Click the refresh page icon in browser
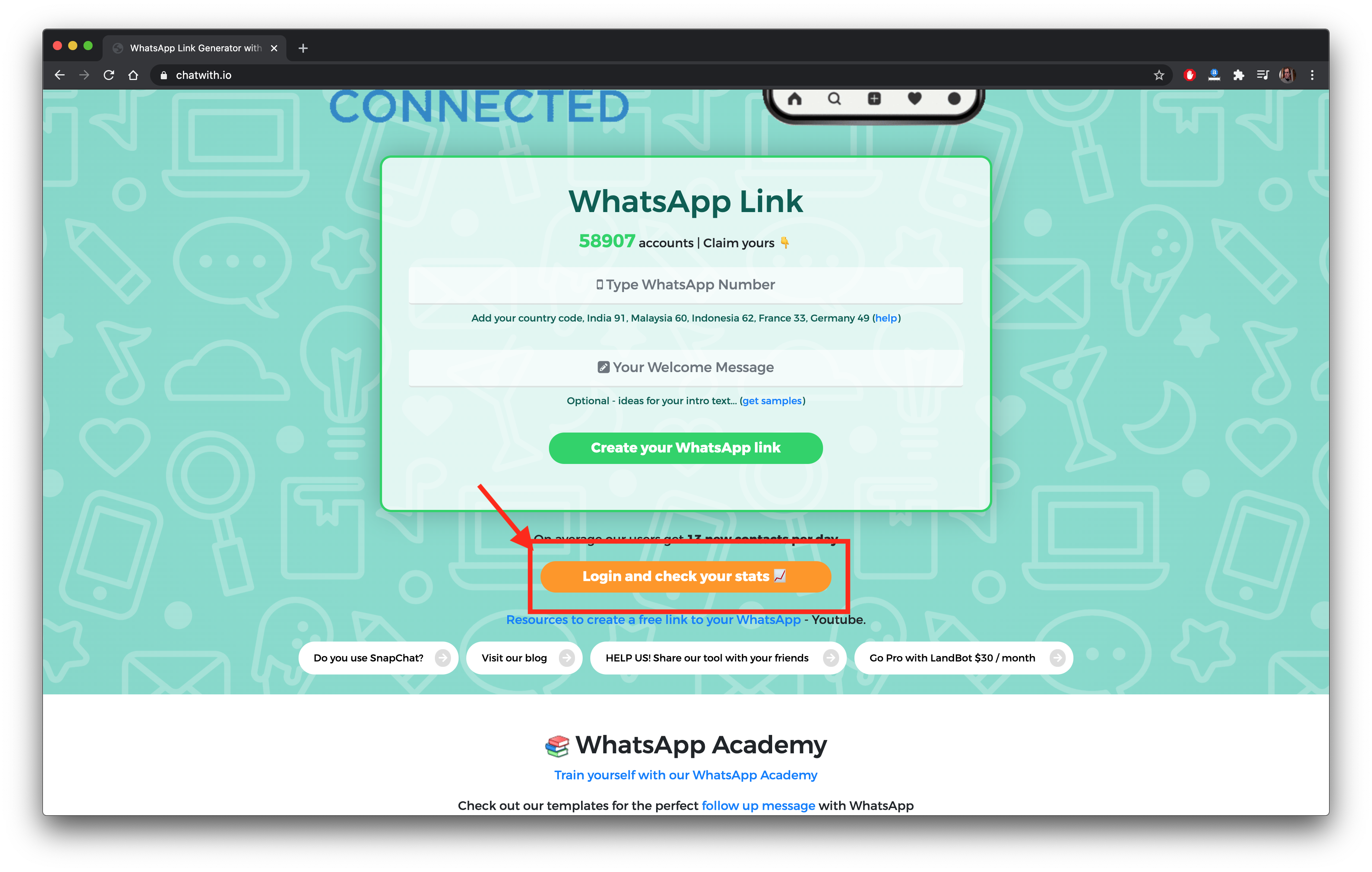This screenshot has height=872, width=1372. (109, 75)
